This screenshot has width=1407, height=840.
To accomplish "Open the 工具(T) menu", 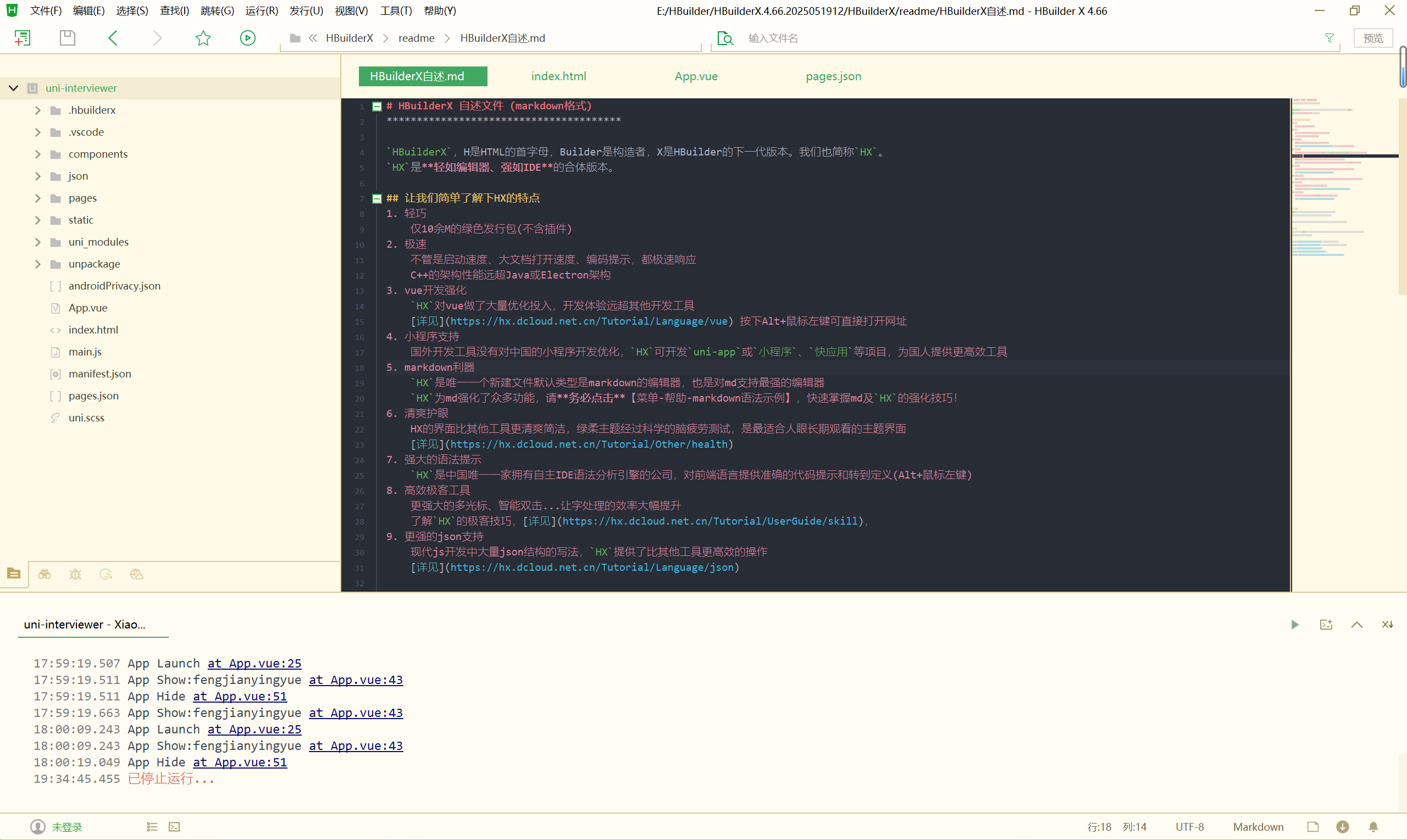I will click(x=396, y=11).
